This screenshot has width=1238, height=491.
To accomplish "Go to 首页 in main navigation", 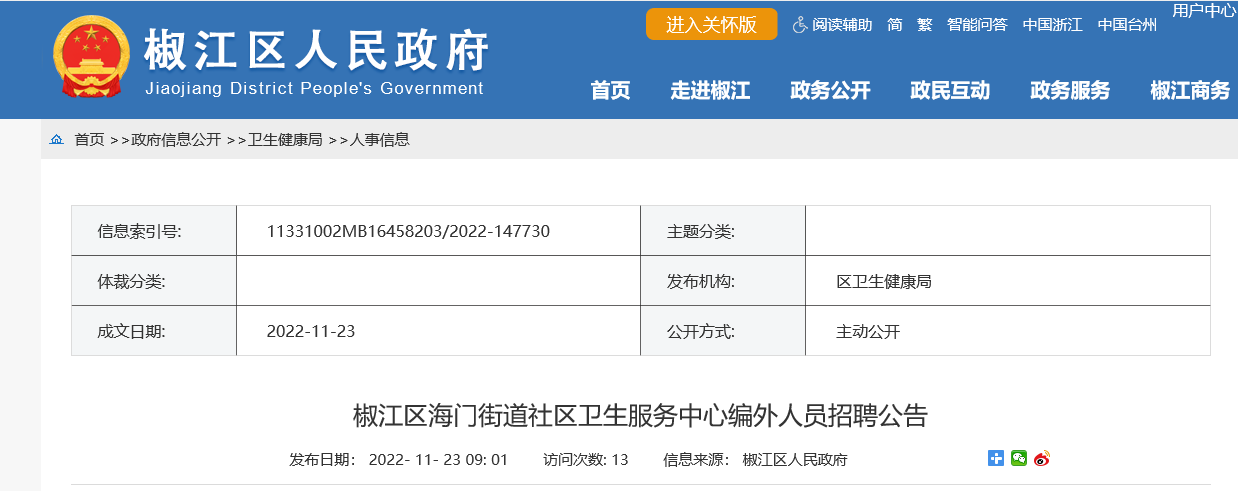I will click(610, 90).
